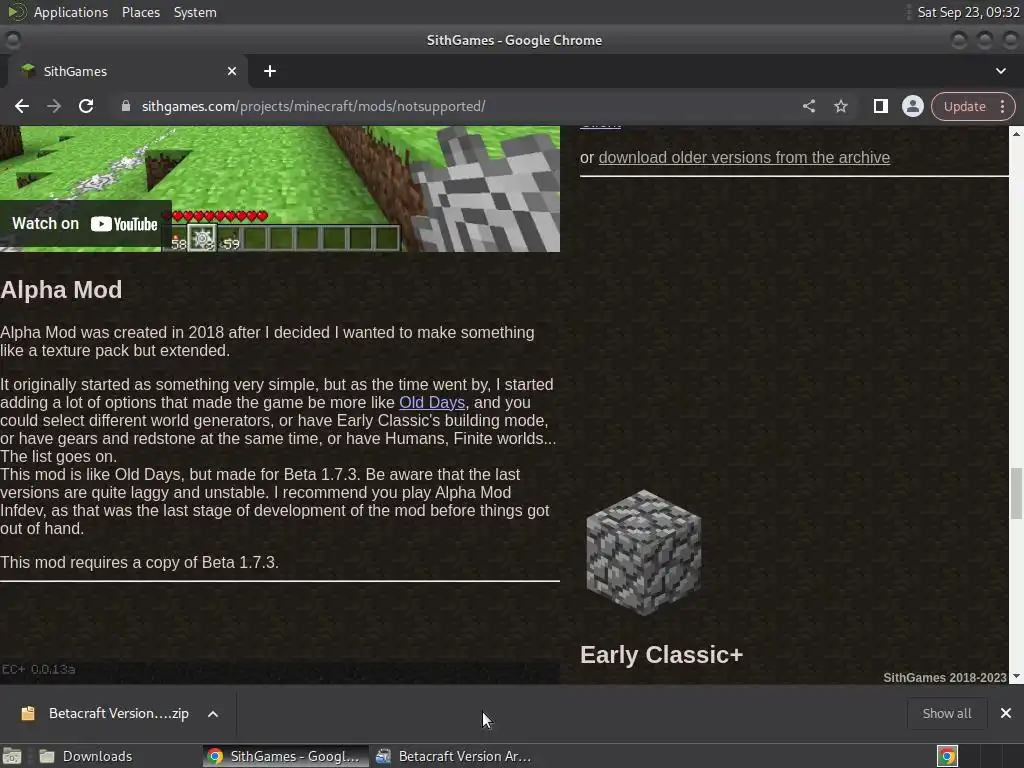Image resolution: width=1024 pixels, height=768 pixels.
Task: Click the scrollbar up arrow
Action: pyautogui.click(x=1016, y=133)
